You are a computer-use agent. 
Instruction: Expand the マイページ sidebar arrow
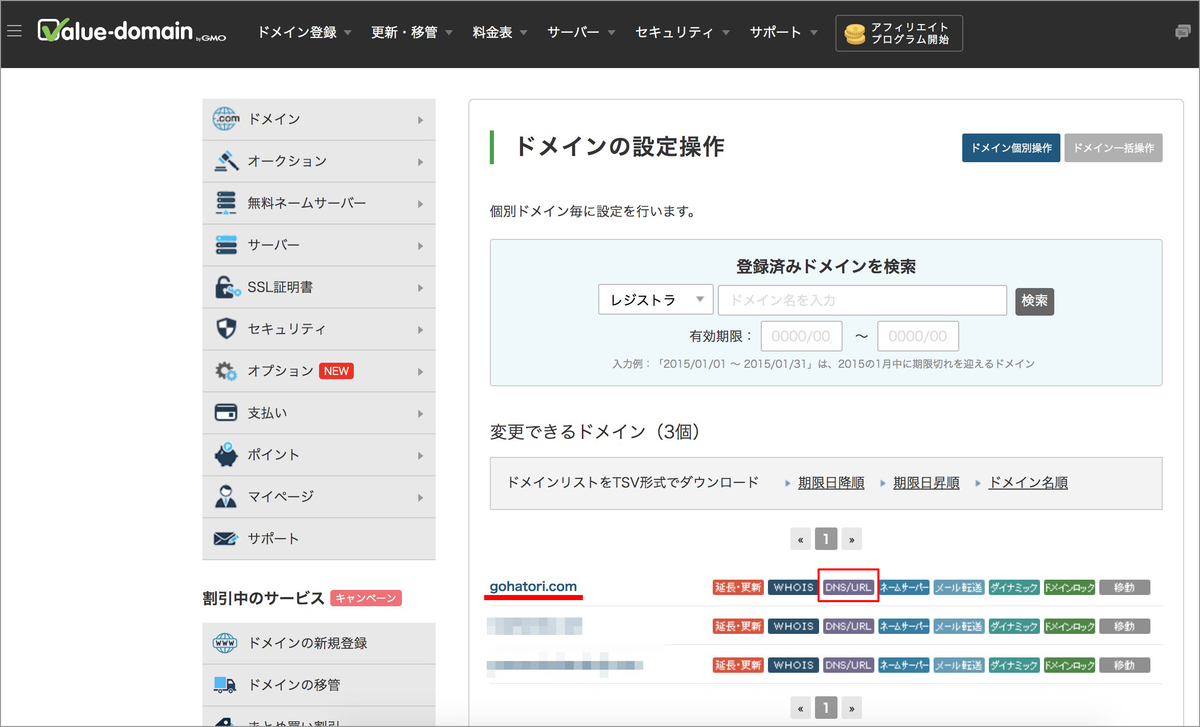point(420,498)
